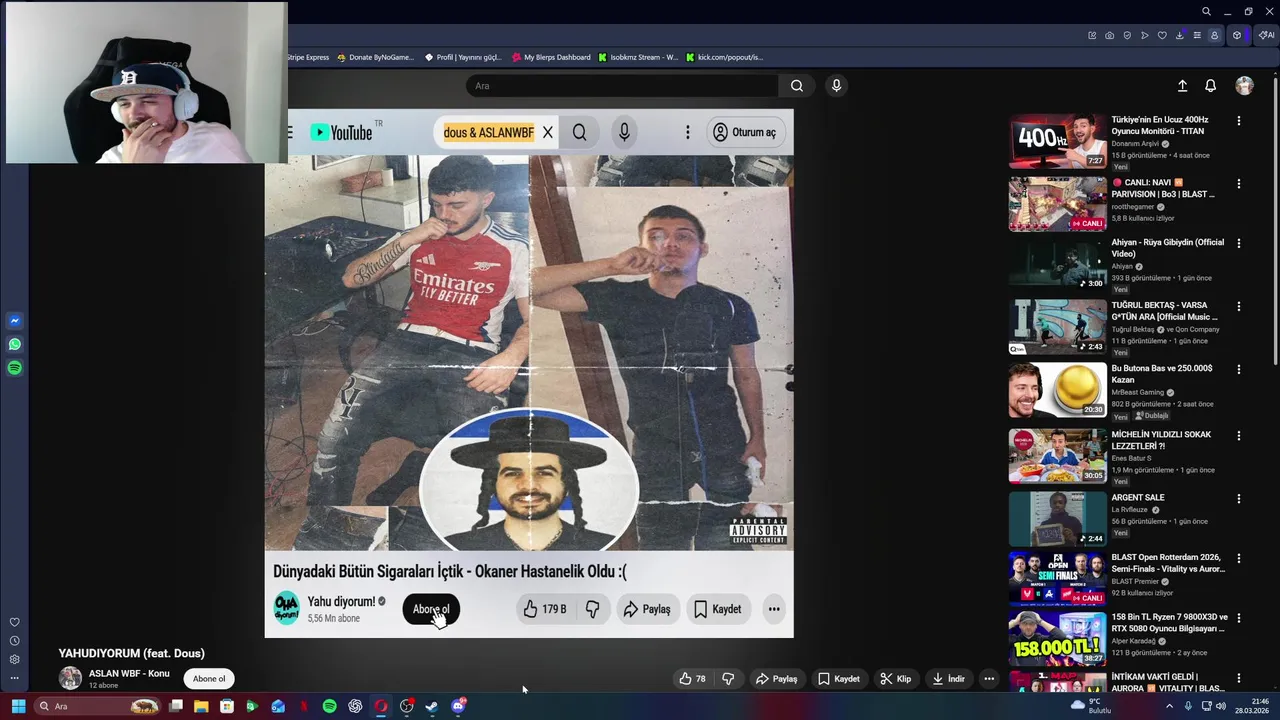The width and height of the screenshot is (1280, 720).
Task: Click the YouTube TR logo inside the video
Action: [x=346, y=132]
